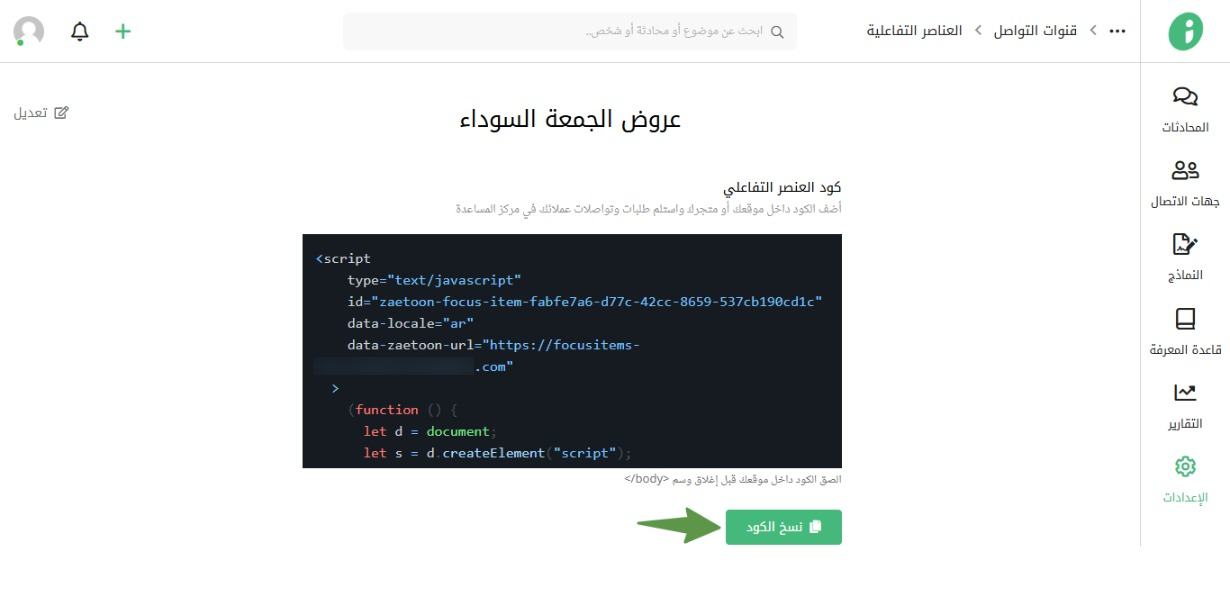1230x601 pixels.
Task: Select العناصر التفاعلية breadcrumb item
Action: (x=914, y=31)
